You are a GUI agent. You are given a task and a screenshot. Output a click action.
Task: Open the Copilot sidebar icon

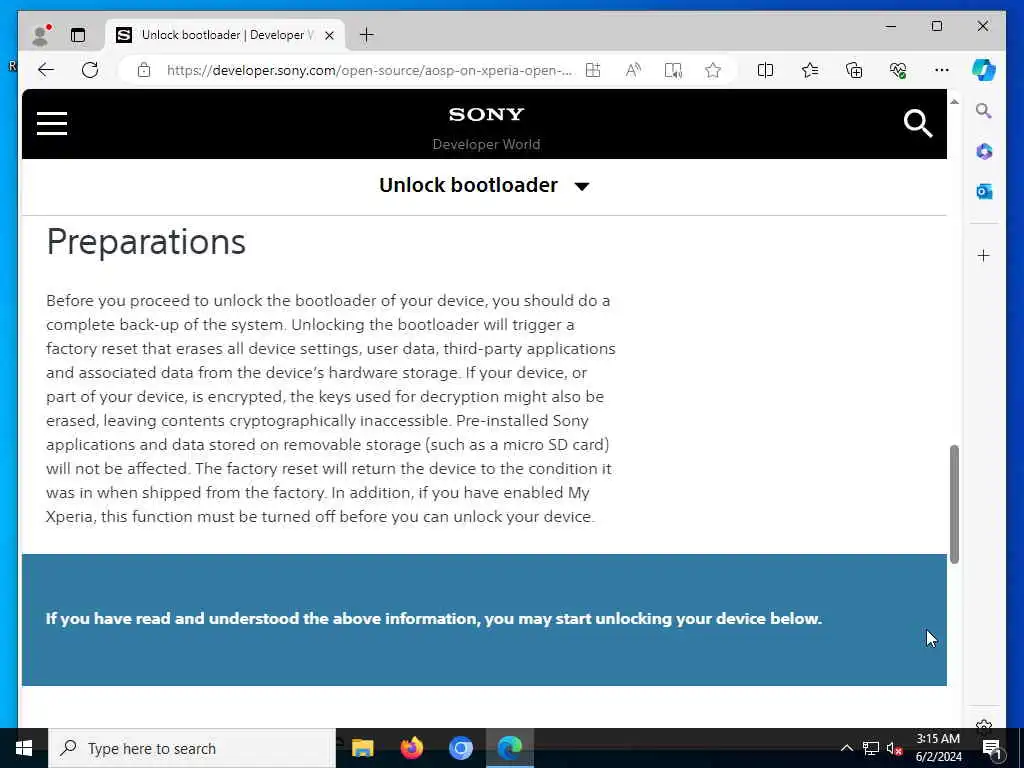coord(984,70)
